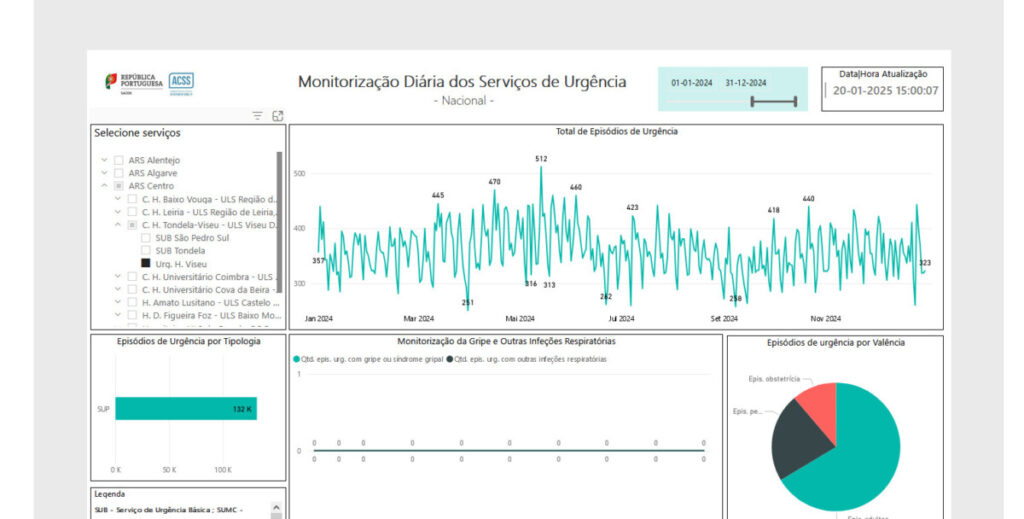Click the data label 357
Screen dimensions: 1024x519
click(x=318, y=260)
